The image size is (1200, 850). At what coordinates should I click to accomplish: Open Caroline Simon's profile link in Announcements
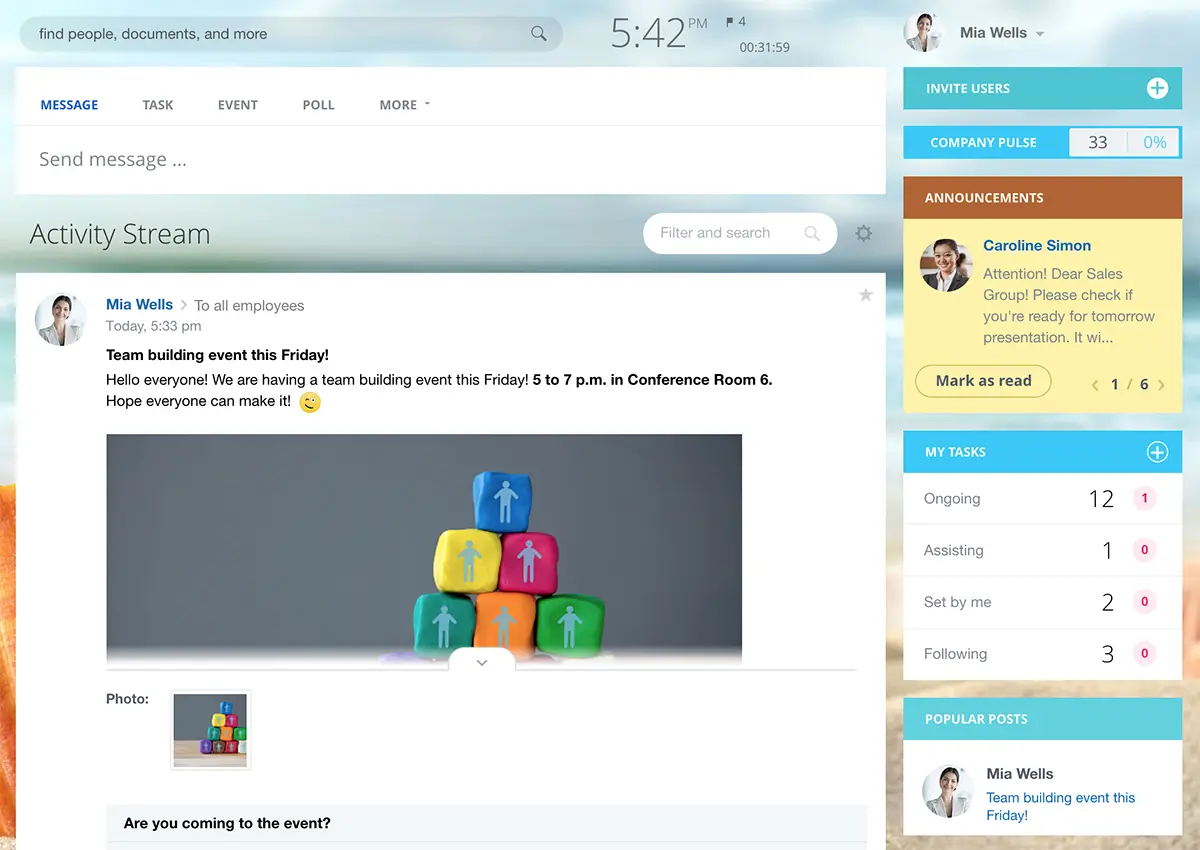point(1036,246)
